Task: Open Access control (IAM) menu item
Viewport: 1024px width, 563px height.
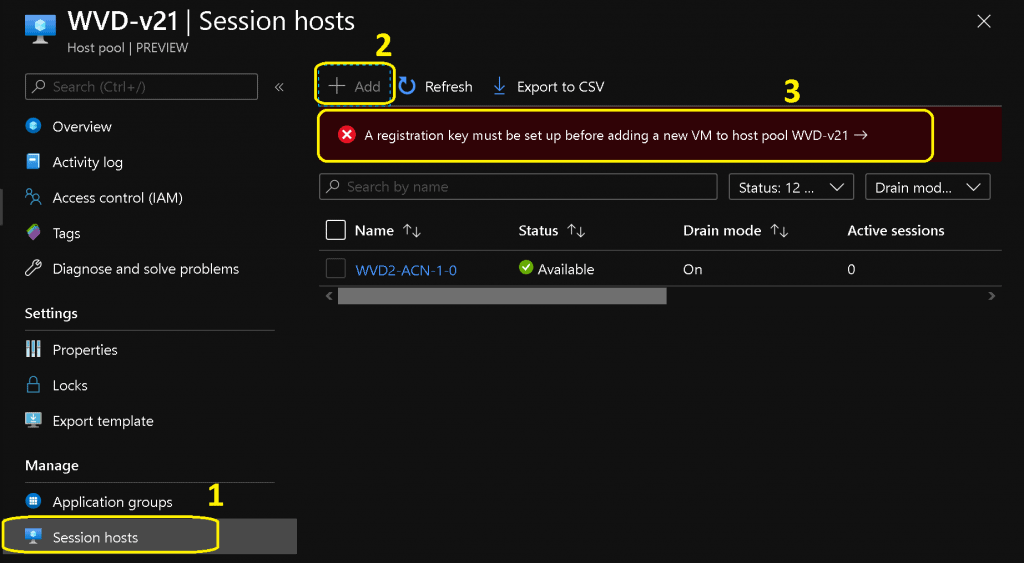Action: (x=118, y=198)
